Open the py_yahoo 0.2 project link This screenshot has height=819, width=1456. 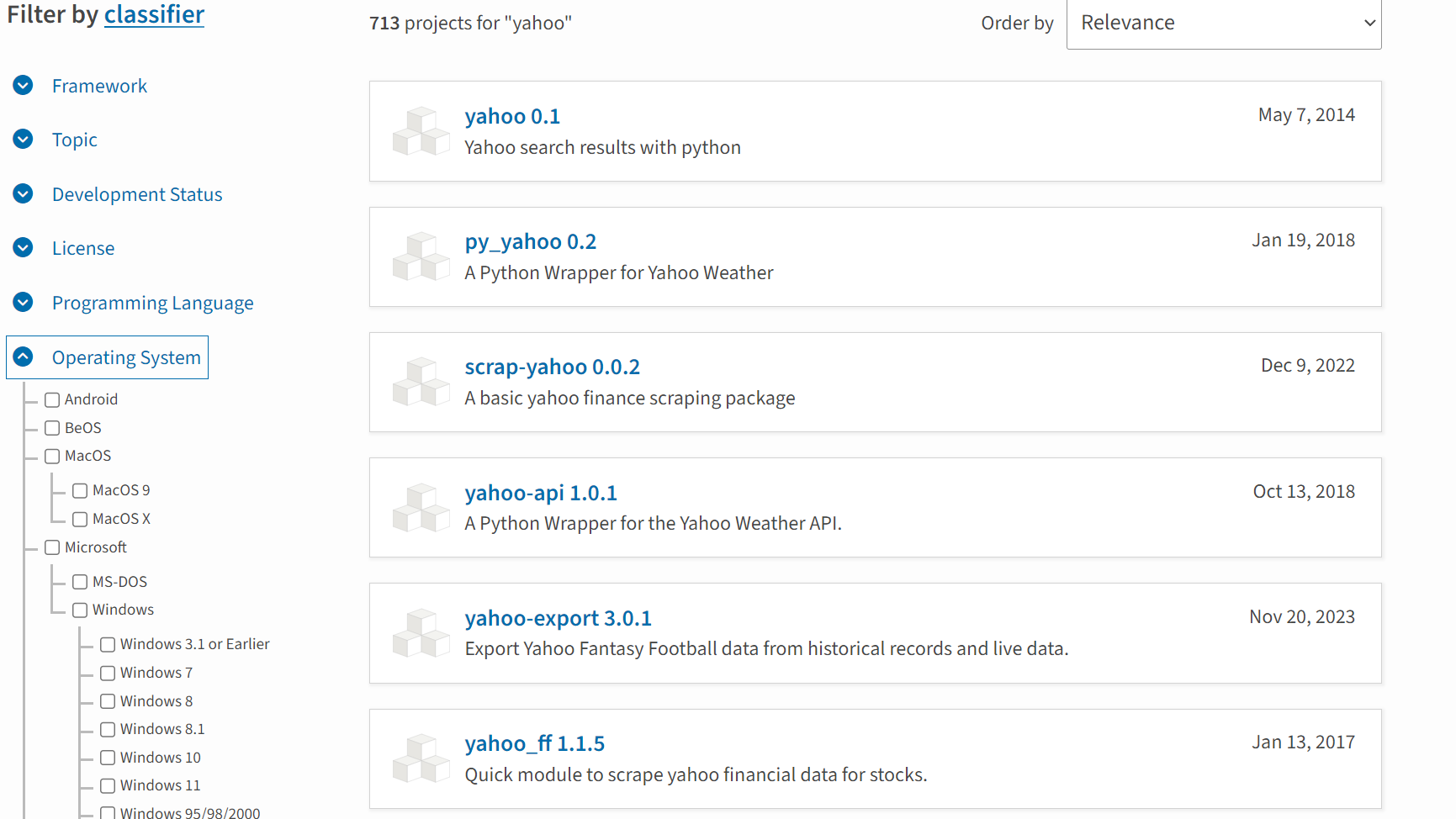(531, 242)
